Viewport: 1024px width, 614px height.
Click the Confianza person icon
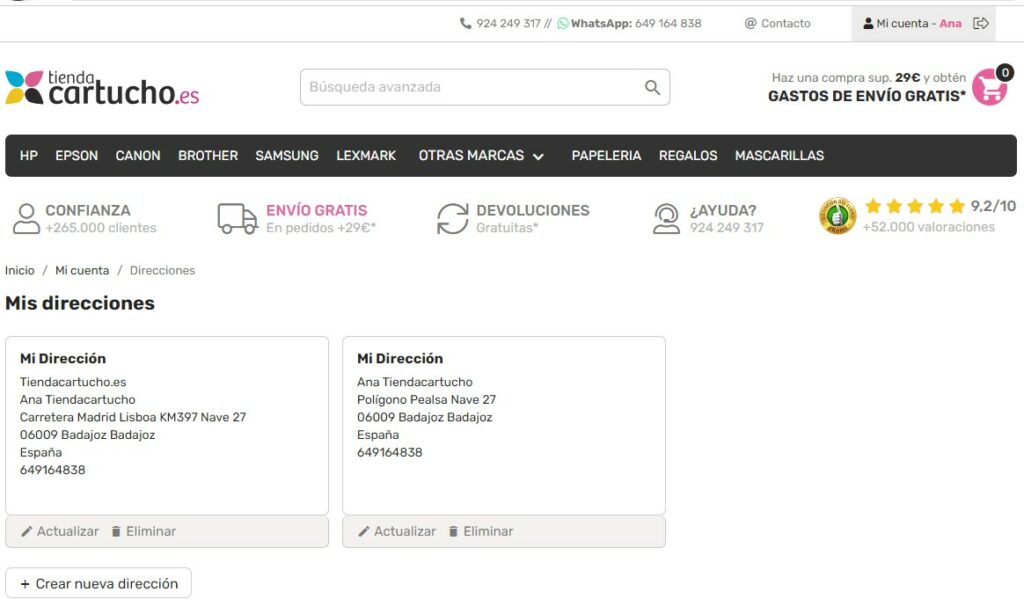click(26, 218)
